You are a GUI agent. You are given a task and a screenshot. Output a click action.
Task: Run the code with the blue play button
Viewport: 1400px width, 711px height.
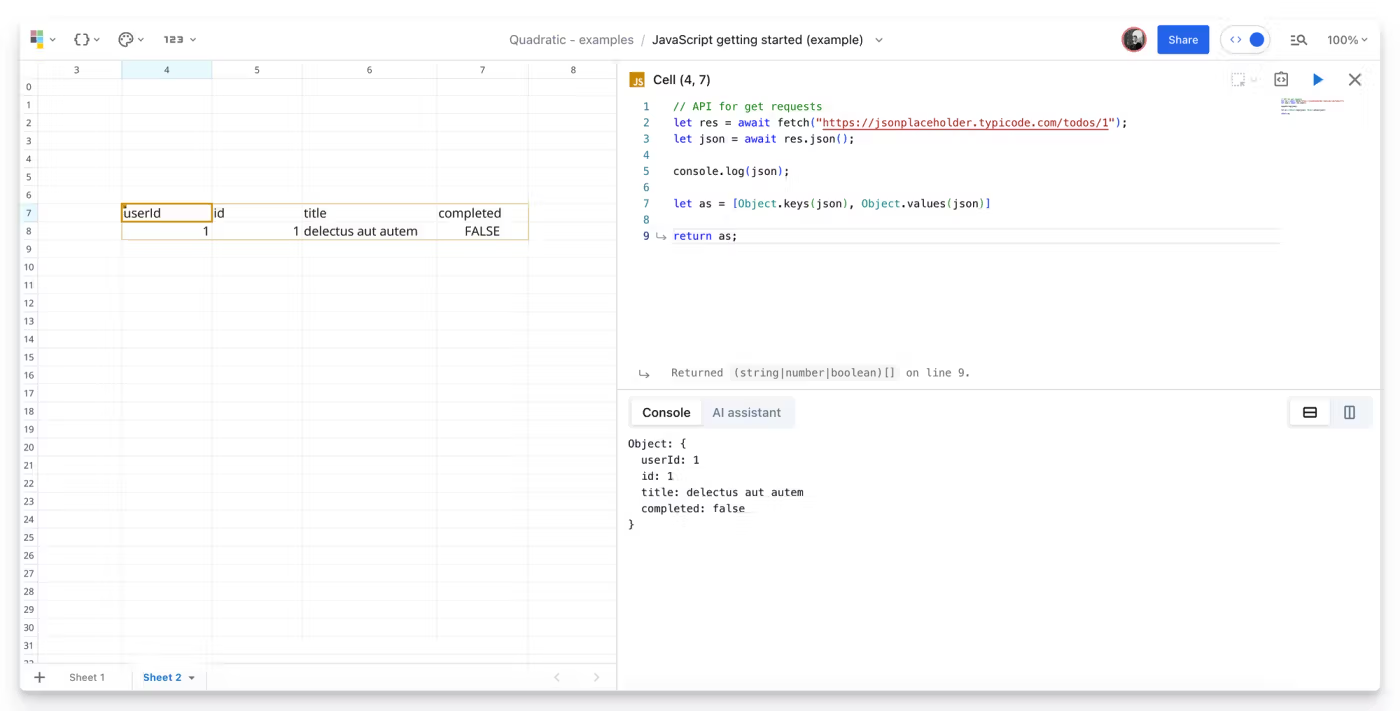1318,79
